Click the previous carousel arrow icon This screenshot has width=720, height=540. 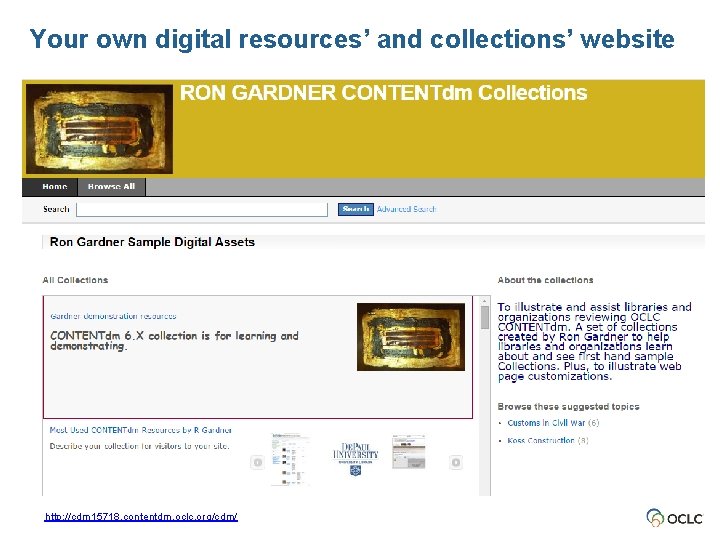pos(258,462)
